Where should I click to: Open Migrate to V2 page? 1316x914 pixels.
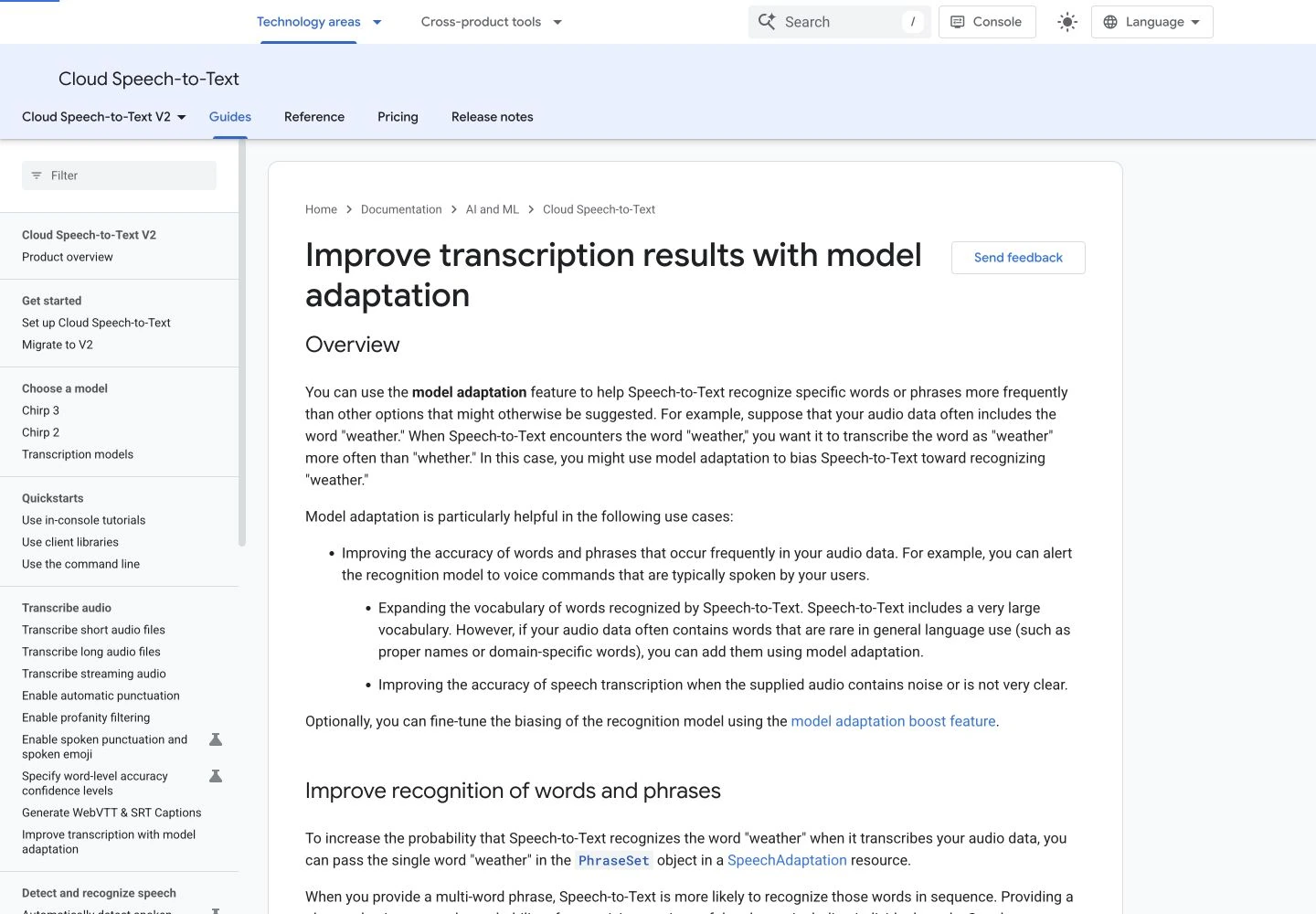click(58, 345)
